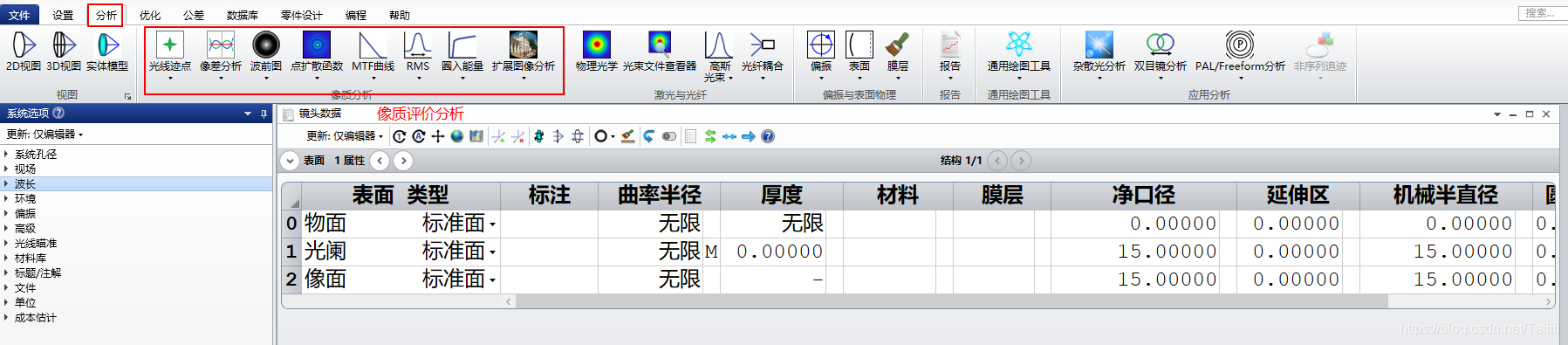
Task: Launch 物理光学 physical optics propagation
Action: pos(597,51)
